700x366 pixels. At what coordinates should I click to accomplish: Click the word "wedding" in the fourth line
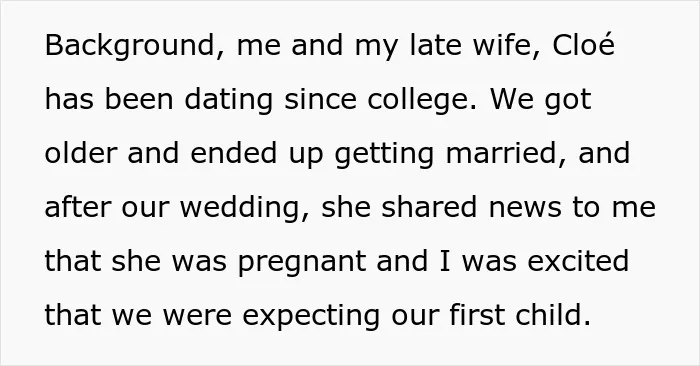click(240, 209)
